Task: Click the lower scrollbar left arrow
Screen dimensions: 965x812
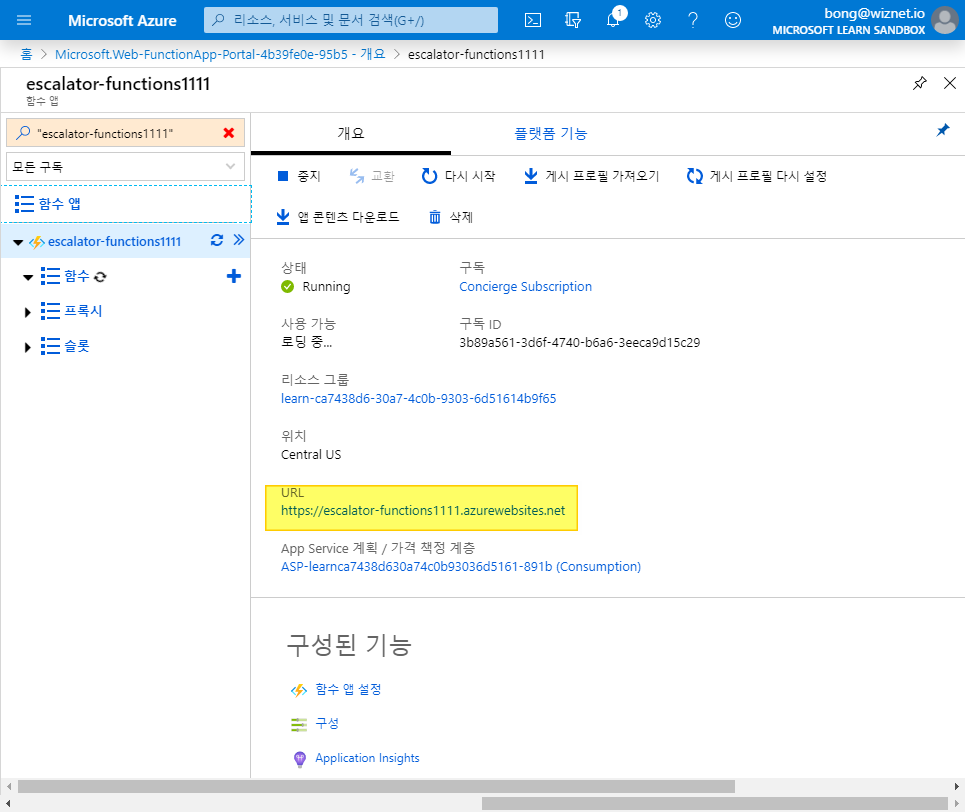Action: click(x=8, y=803)
